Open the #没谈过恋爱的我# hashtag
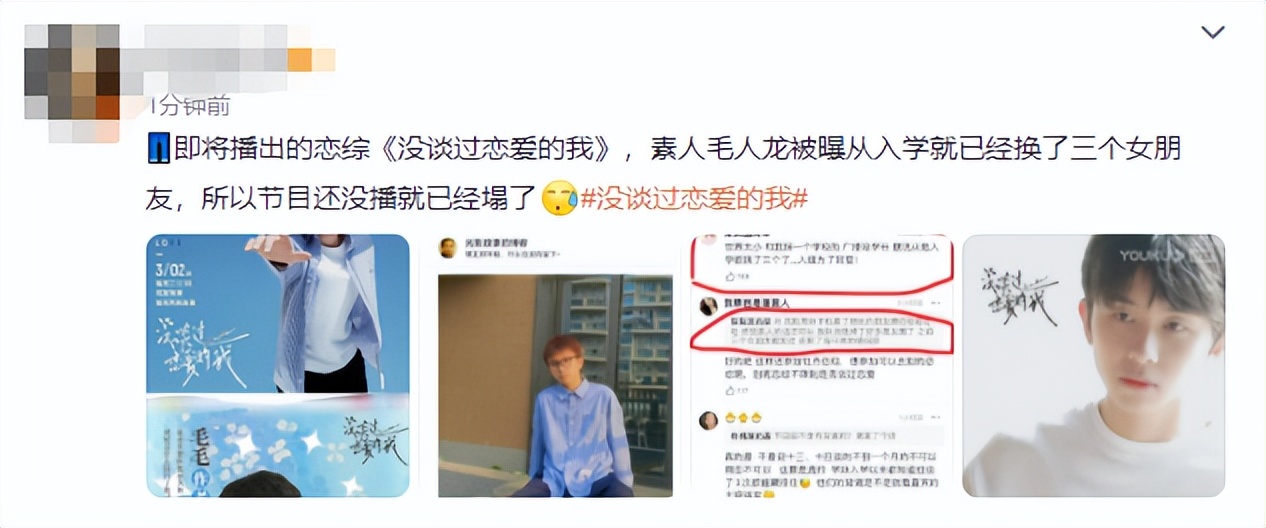The height and width of the screenshot is (528, 1266). pyautogui.click(x=694, y=198)
